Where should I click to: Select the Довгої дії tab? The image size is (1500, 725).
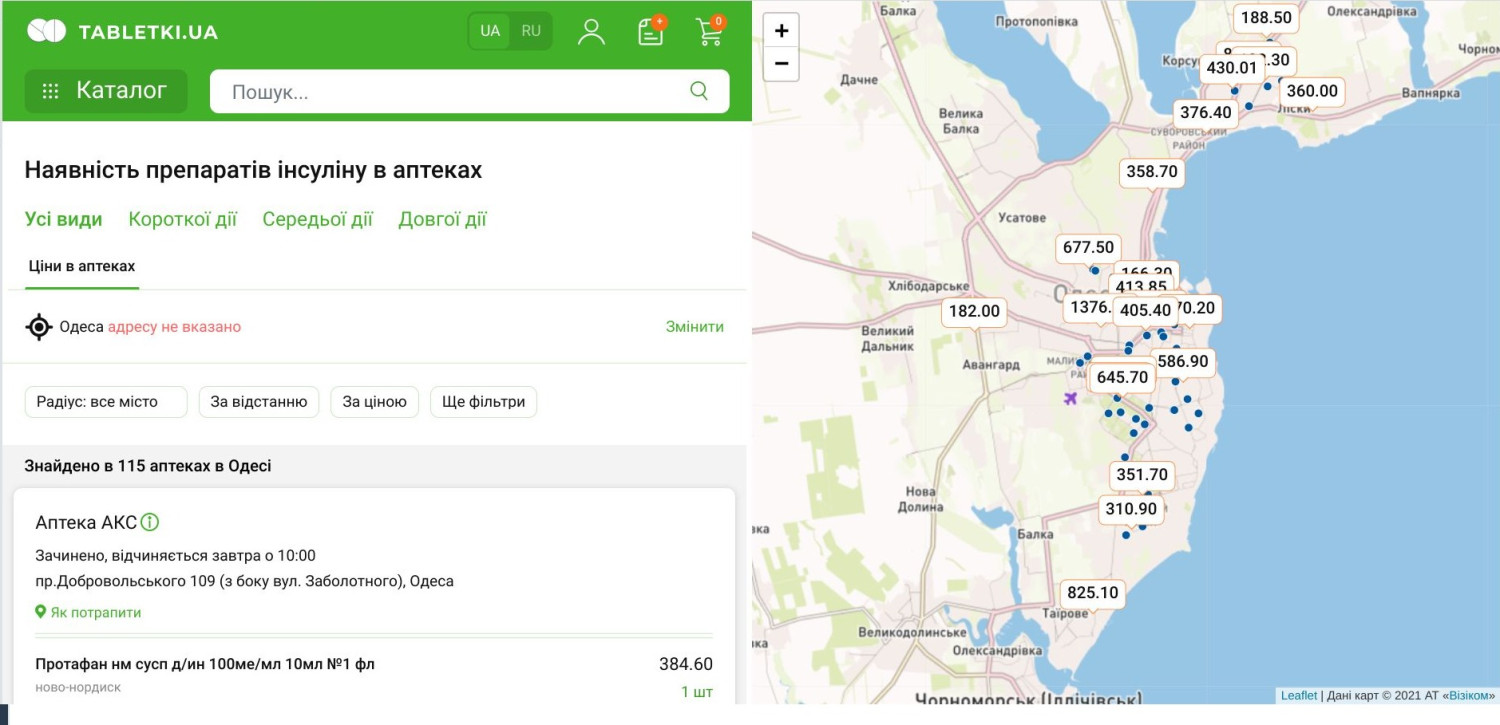[442, 220]
